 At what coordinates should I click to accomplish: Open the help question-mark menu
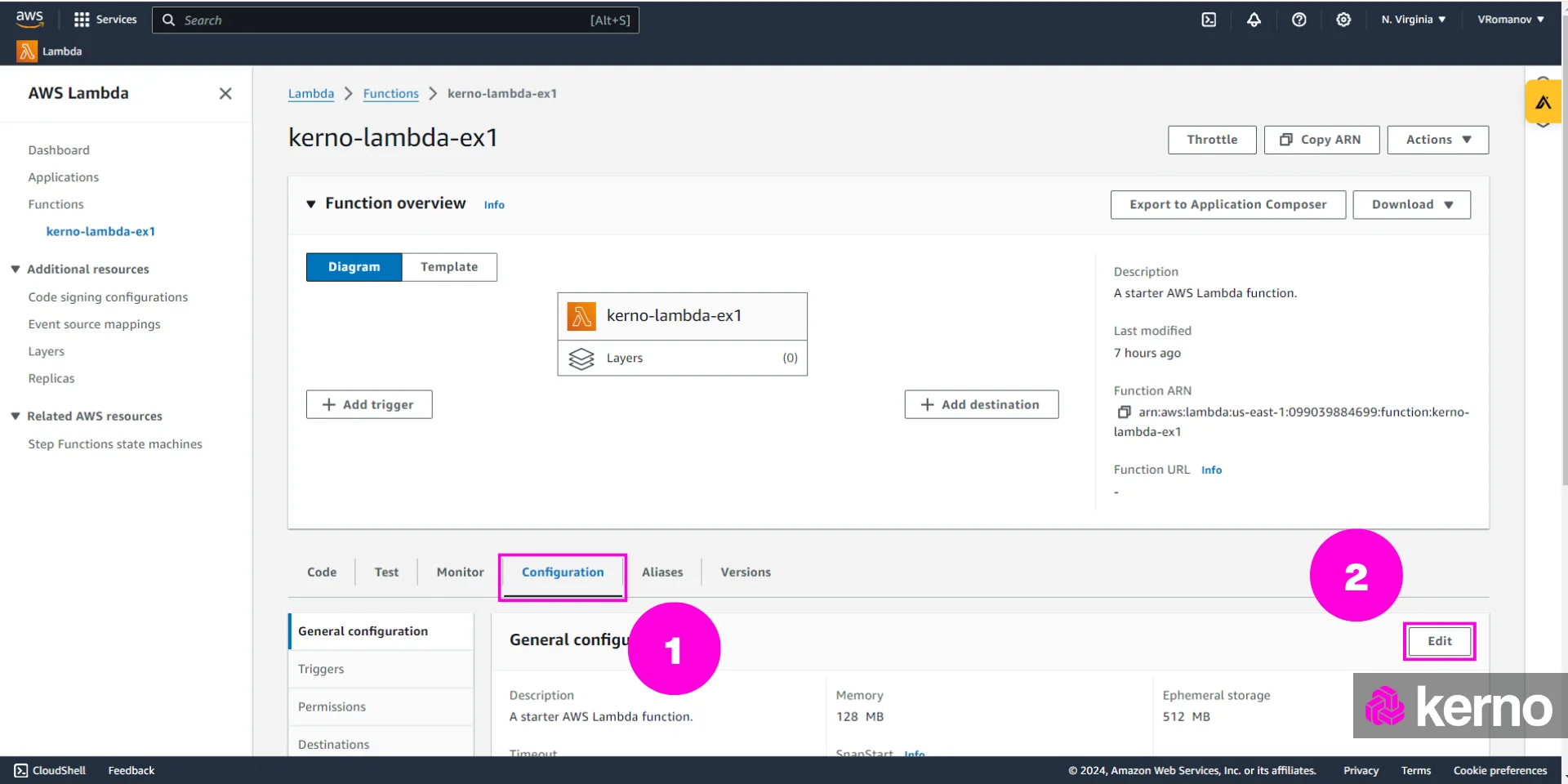pyautogui.click(x=1298, y=20)
